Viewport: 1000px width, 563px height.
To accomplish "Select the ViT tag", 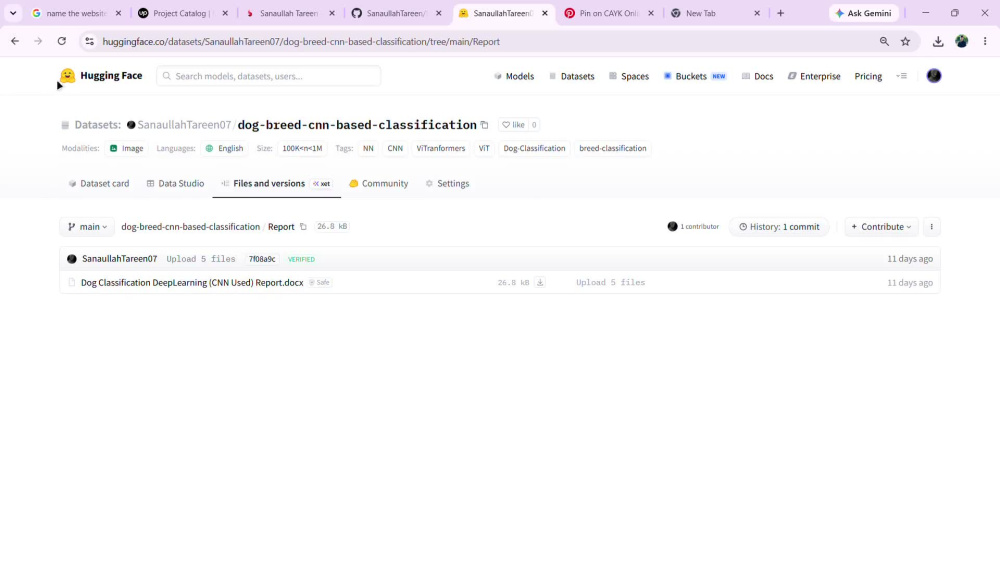I will 484,148.
